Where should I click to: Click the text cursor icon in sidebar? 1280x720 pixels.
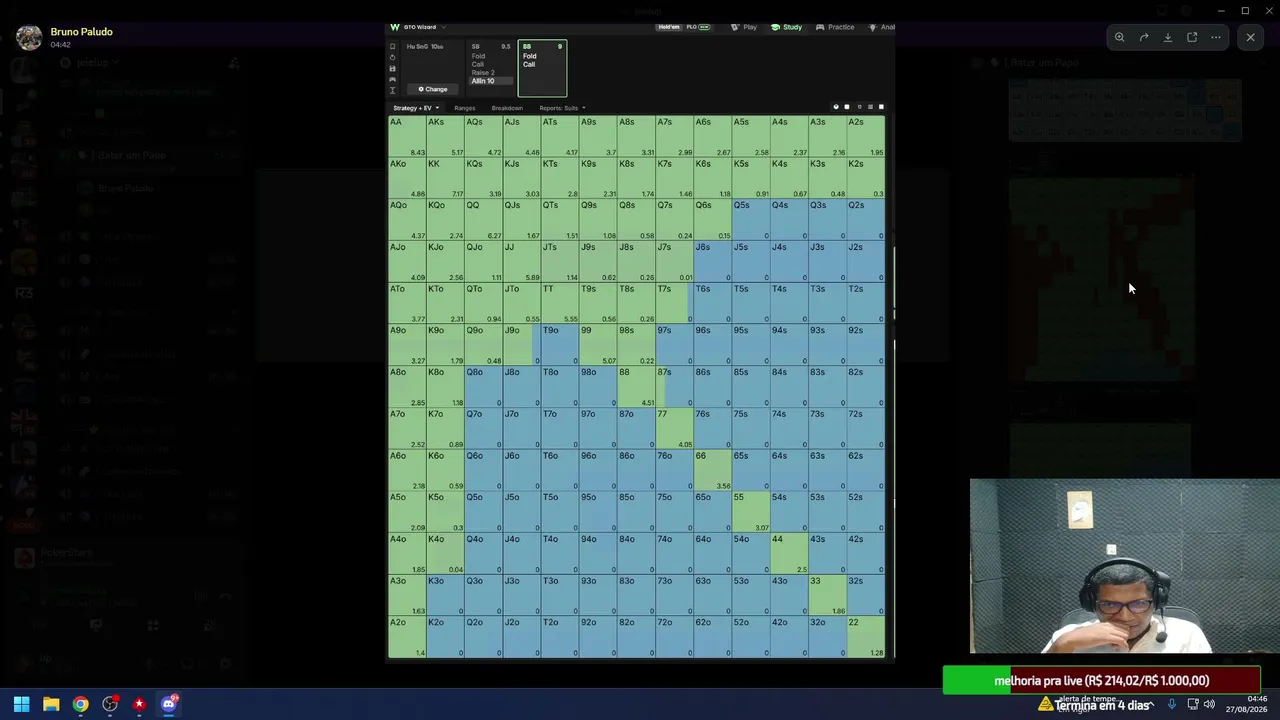(x=392, y=90)
